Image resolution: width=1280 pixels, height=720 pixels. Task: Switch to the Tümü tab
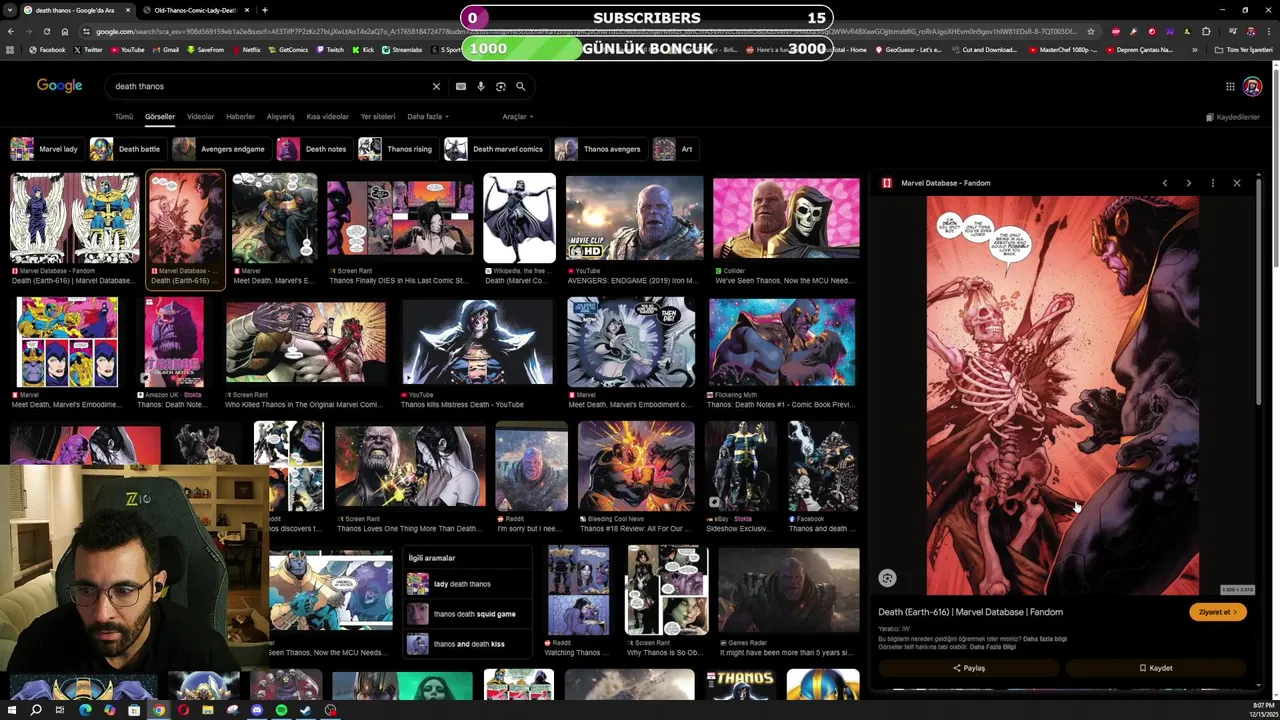tap(123, 116)
